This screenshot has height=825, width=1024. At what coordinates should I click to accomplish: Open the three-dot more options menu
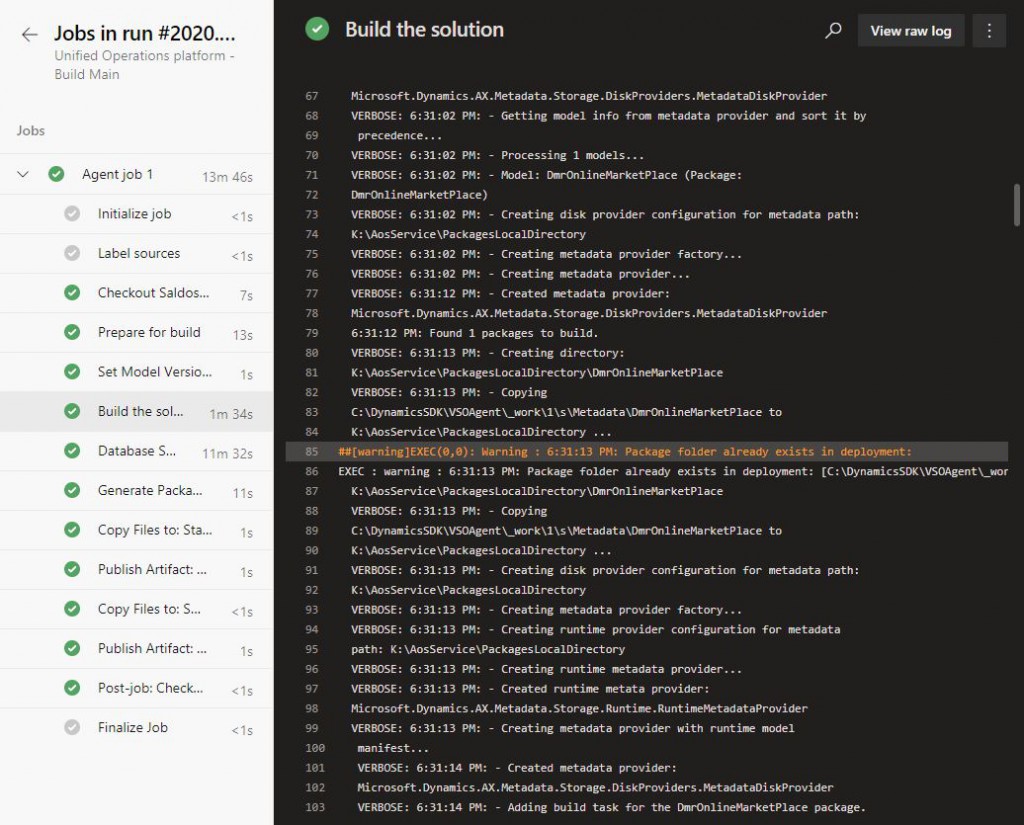pos(989,31)
